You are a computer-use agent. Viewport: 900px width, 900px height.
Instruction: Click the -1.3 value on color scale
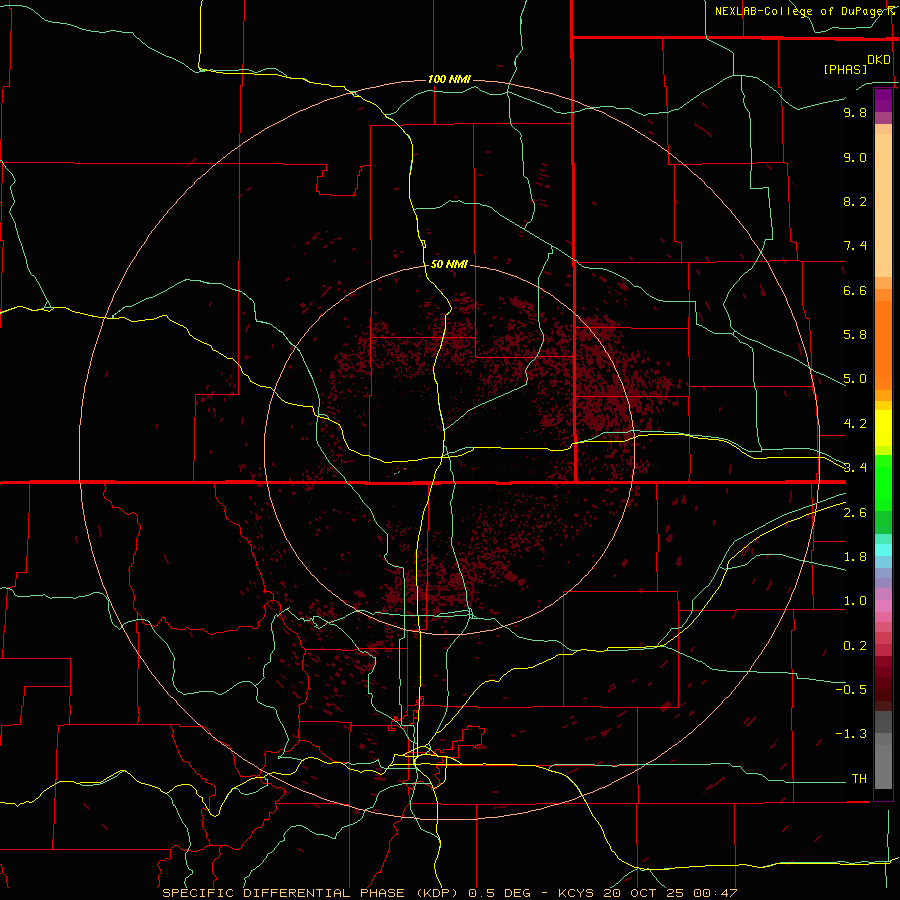(x=851, y=734)
